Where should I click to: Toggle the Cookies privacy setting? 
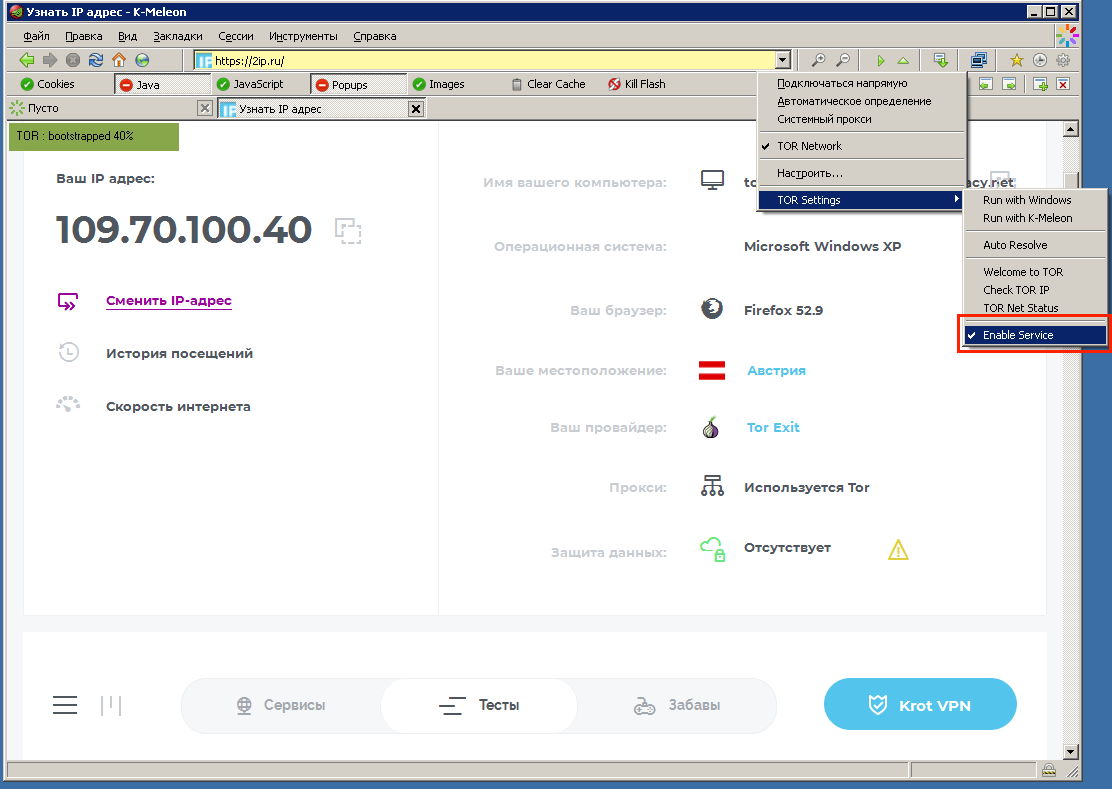point(48,84)
